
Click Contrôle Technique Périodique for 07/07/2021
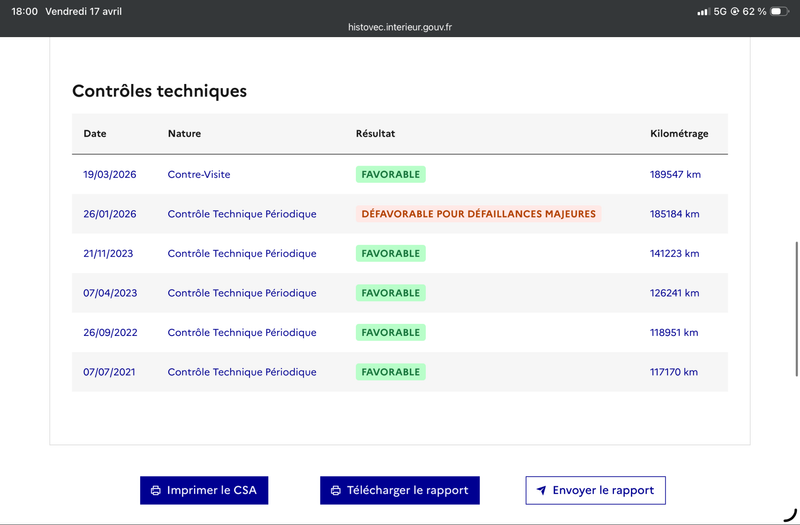tap(242, 372)
